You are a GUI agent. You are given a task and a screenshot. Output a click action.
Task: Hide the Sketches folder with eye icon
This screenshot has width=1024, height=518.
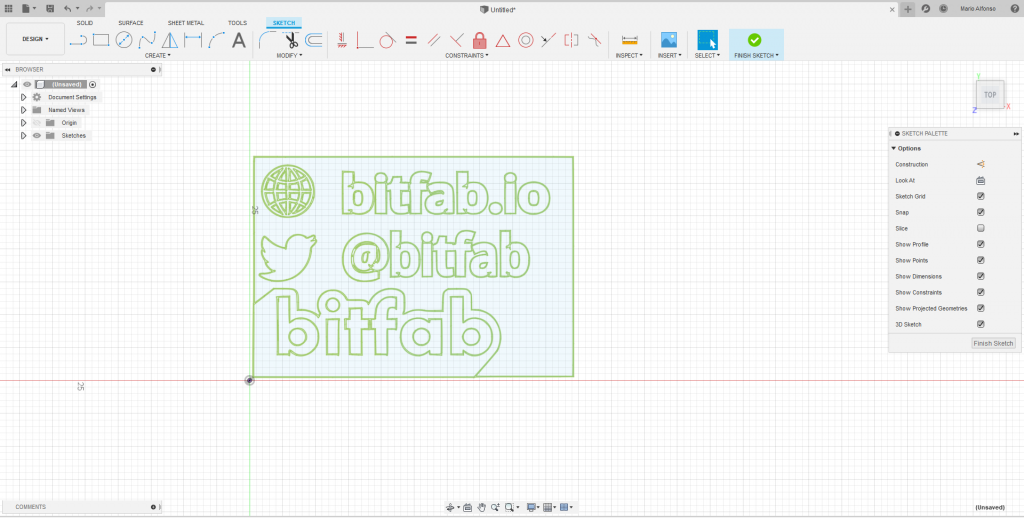tap(37, 135)
